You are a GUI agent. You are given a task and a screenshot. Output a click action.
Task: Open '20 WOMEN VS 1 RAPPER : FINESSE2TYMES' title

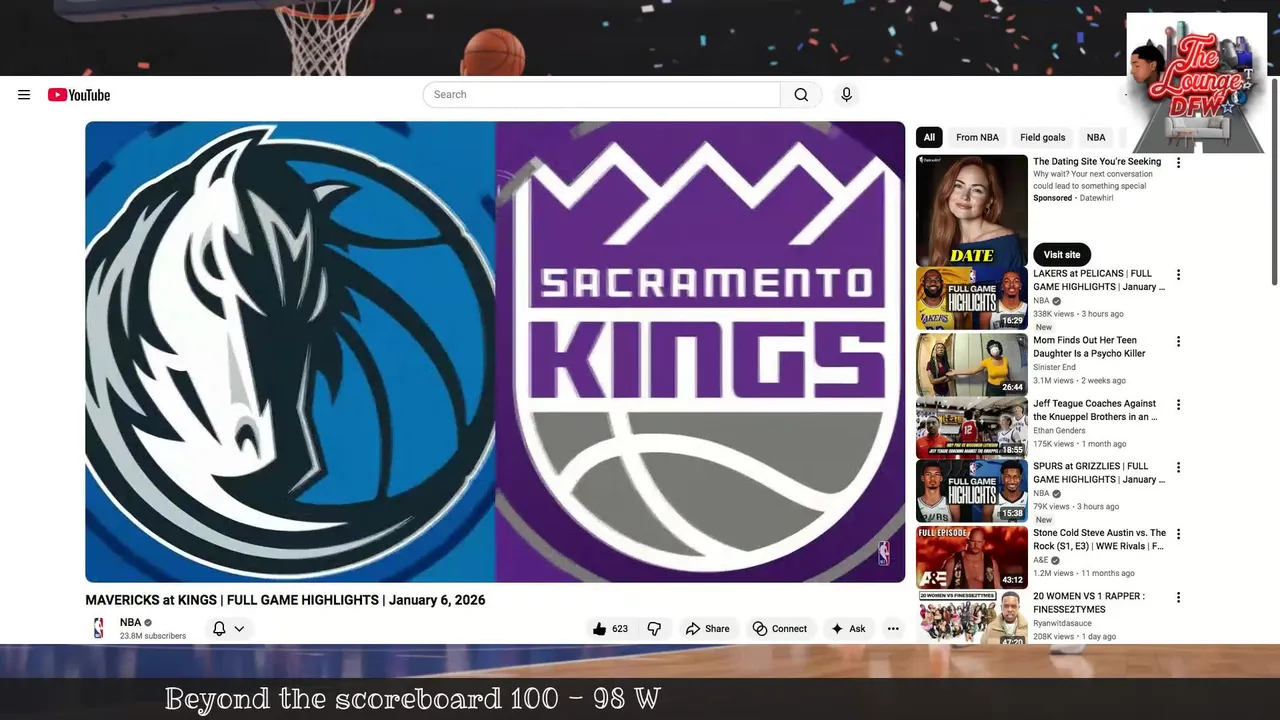1089,603
